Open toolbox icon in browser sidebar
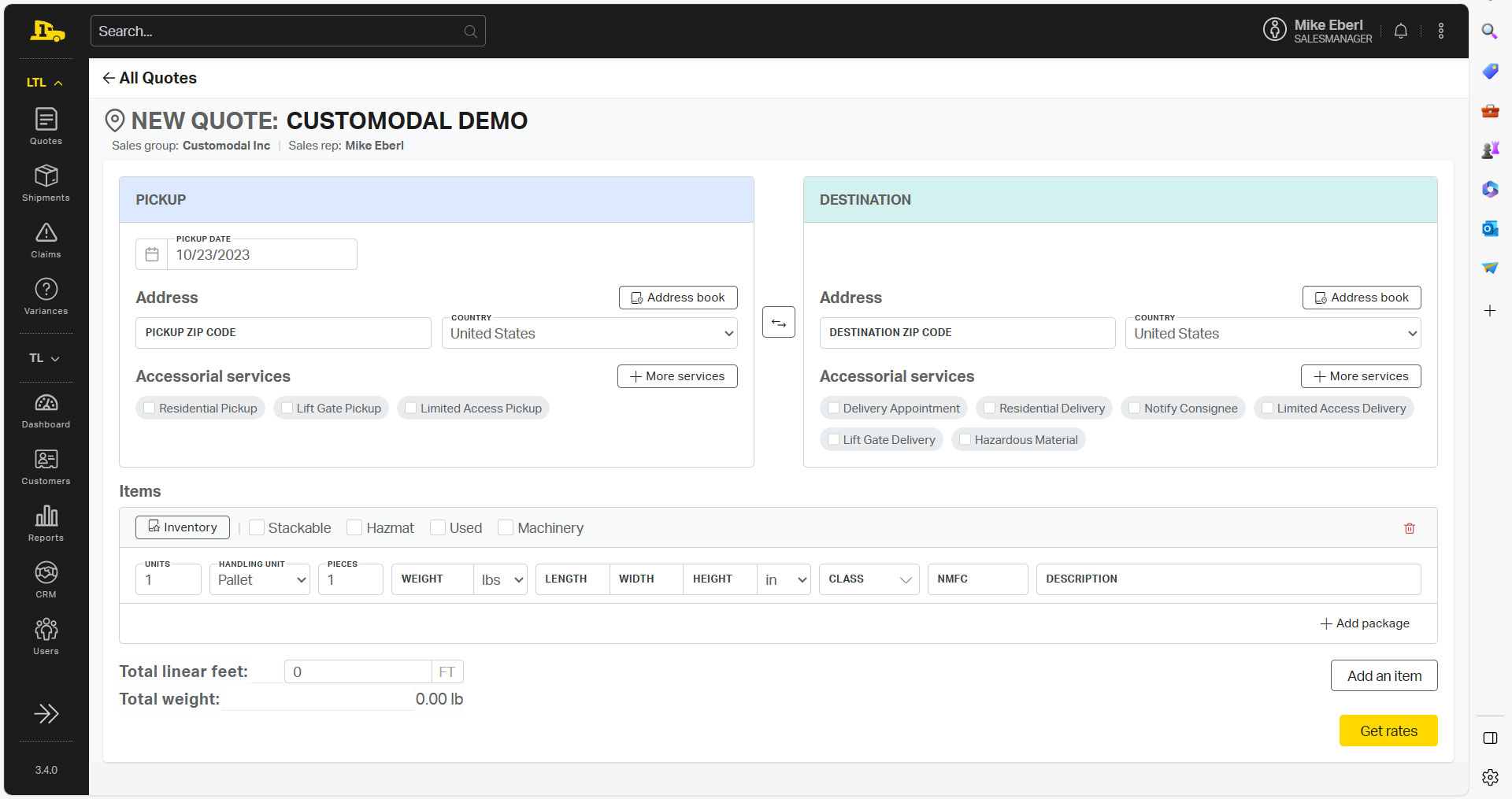1512x799 pixels. pyautogui.click(x=1489, y=110)
